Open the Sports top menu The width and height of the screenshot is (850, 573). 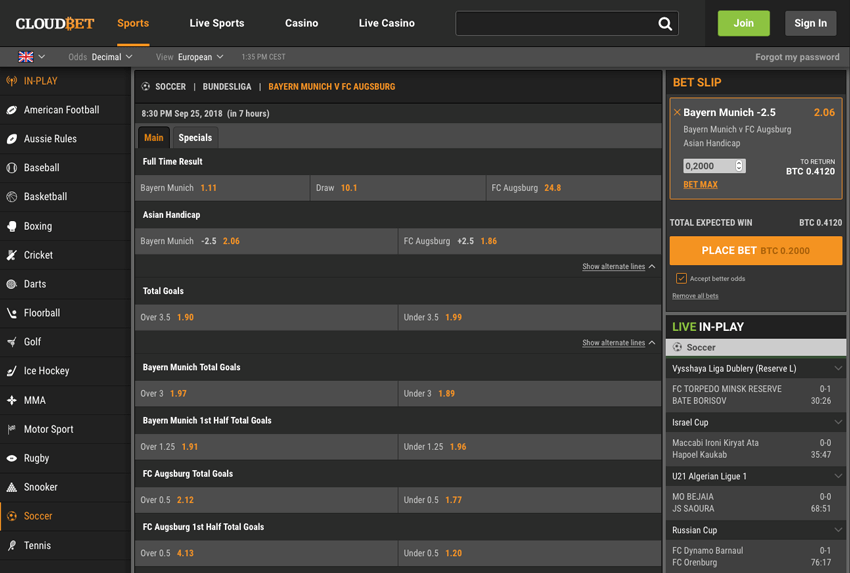(133, 23)
